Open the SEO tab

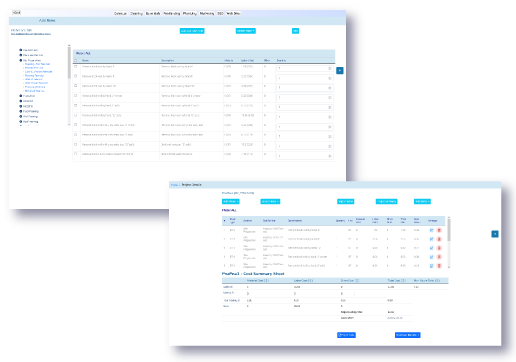point(220,14)
